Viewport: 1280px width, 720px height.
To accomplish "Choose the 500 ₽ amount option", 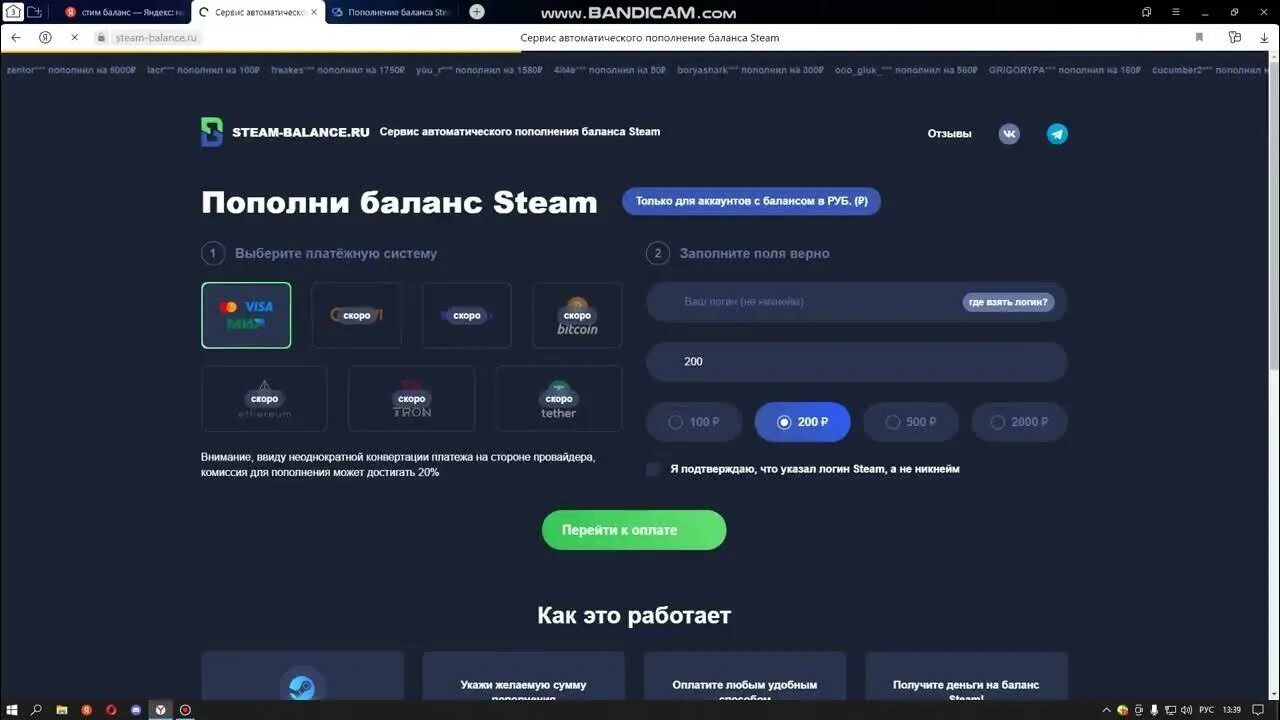I will pos(911,422).
